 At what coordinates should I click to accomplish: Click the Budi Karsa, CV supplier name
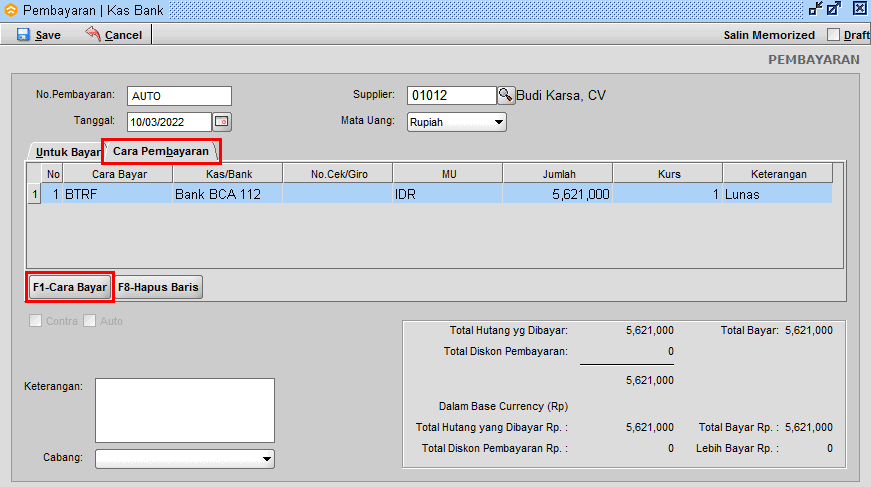point(561,96)
